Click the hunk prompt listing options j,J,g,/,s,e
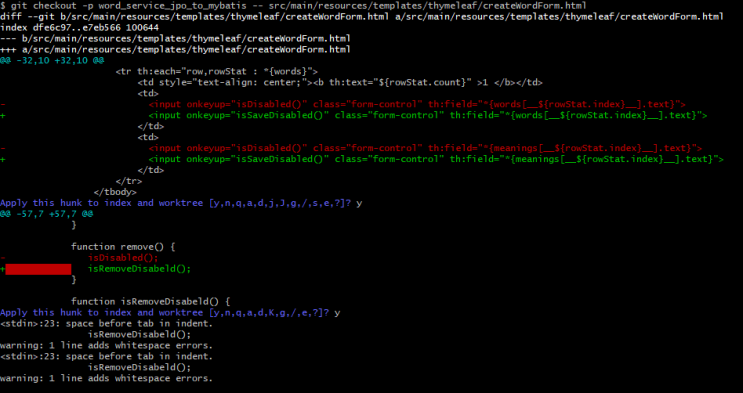 click(181, 203)
